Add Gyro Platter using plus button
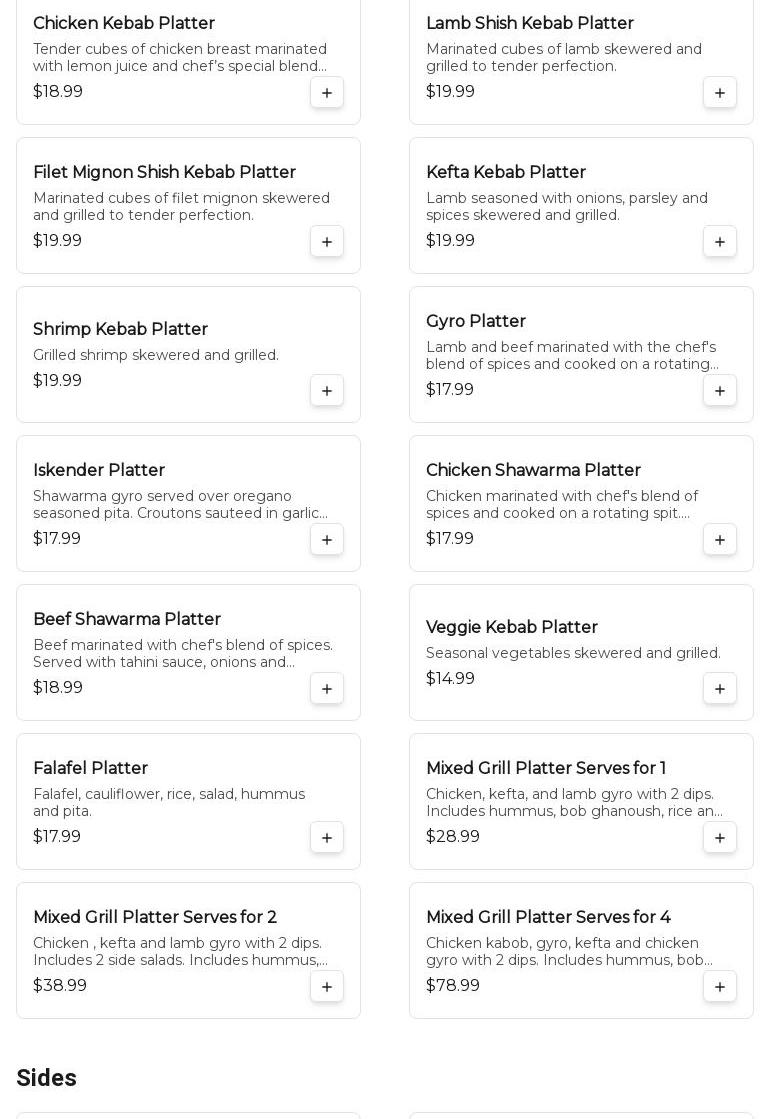The image size is (770, 1119). coord(720,391)
